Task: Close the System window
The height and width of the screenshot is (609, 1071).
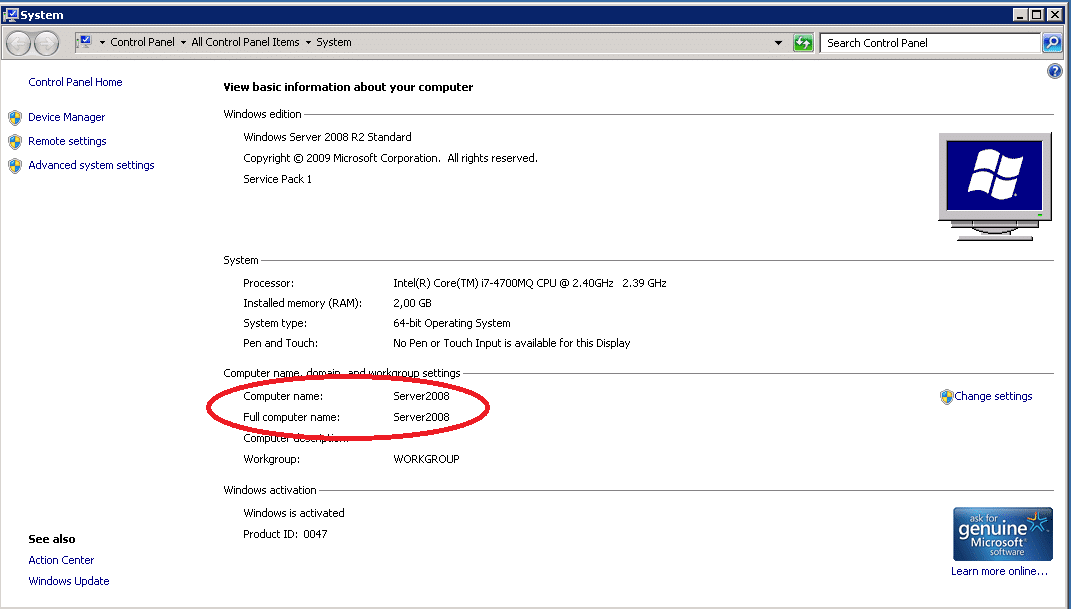Action: coord(1054,14)
